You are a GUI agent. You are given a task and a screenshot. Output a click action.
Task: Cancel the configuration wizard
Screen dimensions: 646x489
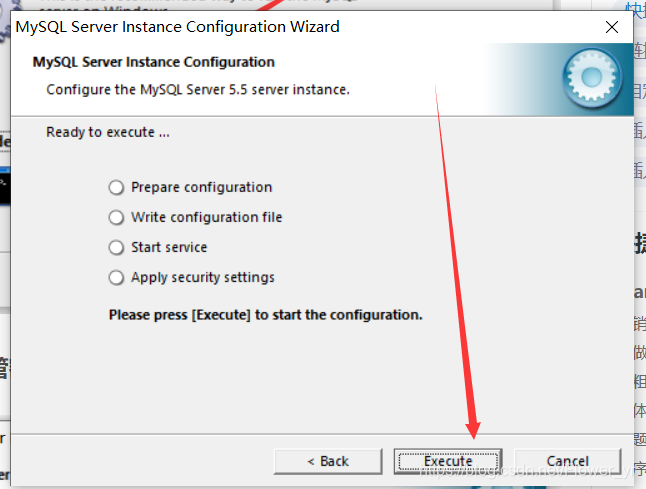567,461
